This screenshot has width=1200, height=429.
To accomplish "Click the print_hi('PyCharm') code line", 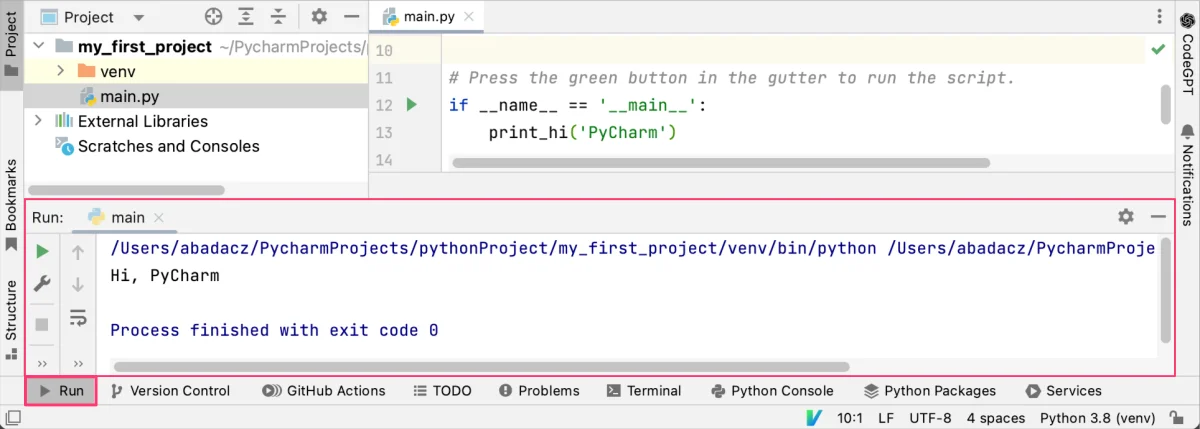I will pos(583,132).
